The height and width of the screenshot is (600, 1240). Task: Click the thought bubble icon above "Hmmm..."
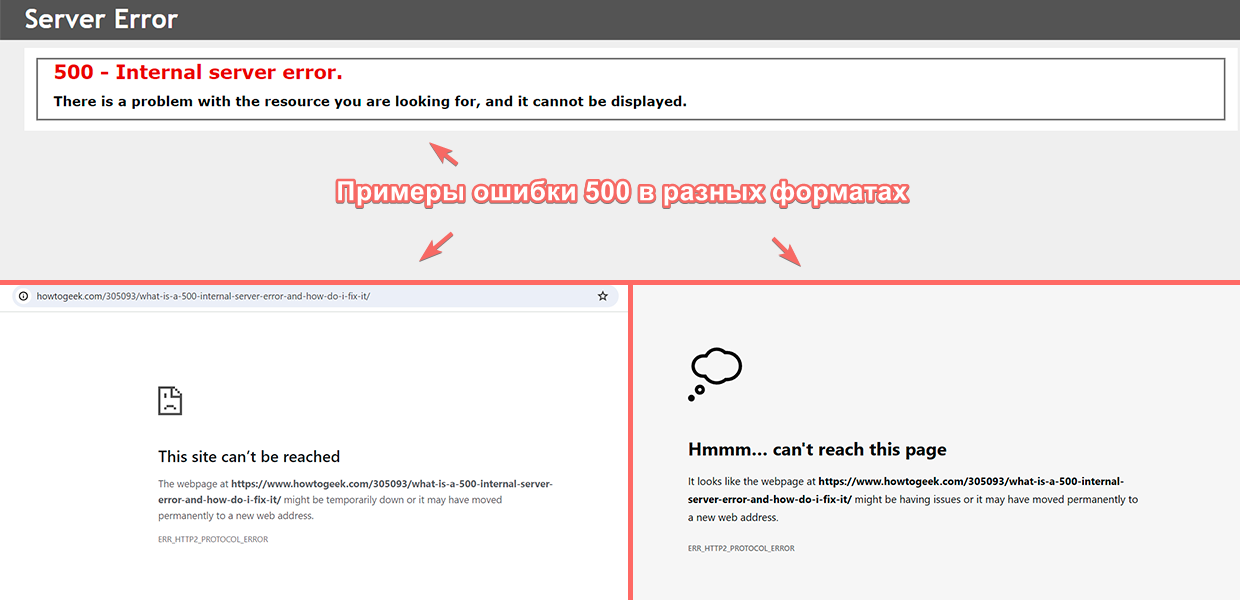[x=715, y=375]
